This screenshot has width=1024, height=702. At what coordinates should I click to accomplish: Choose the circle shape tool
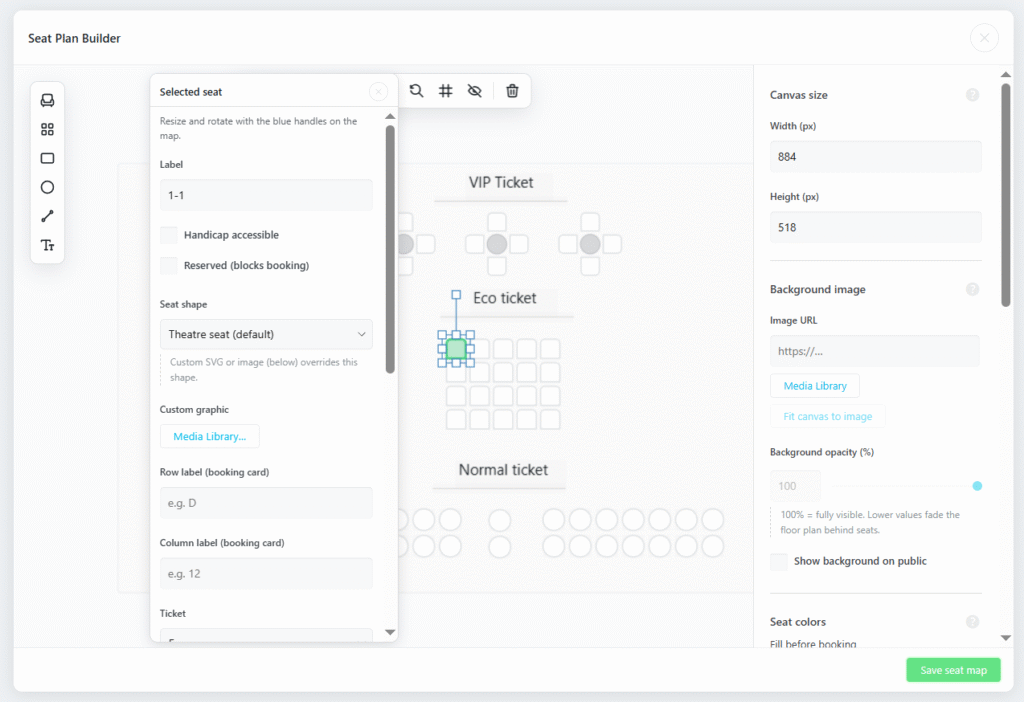click(x=47, y=187)
